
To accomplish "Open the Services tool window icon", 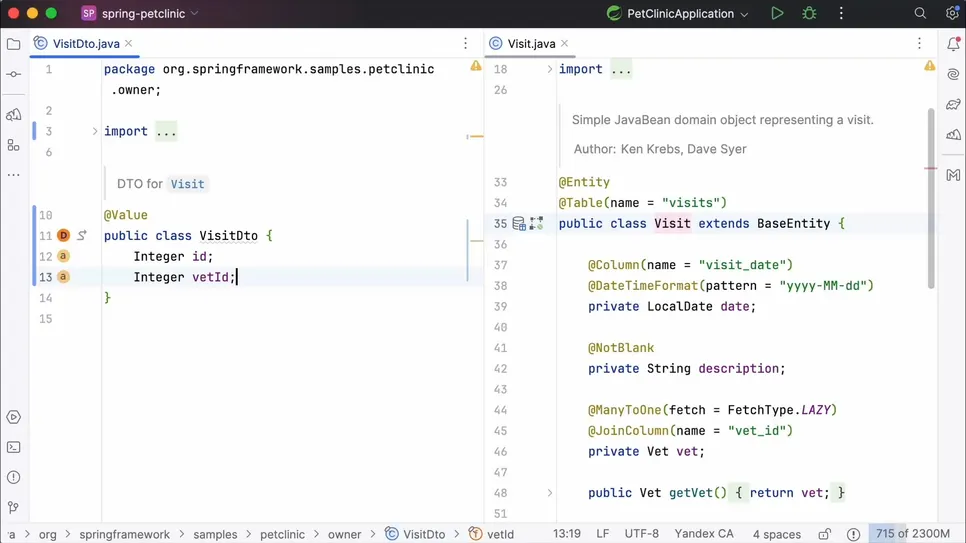I will pyautogui.click(x=14, y=417).
